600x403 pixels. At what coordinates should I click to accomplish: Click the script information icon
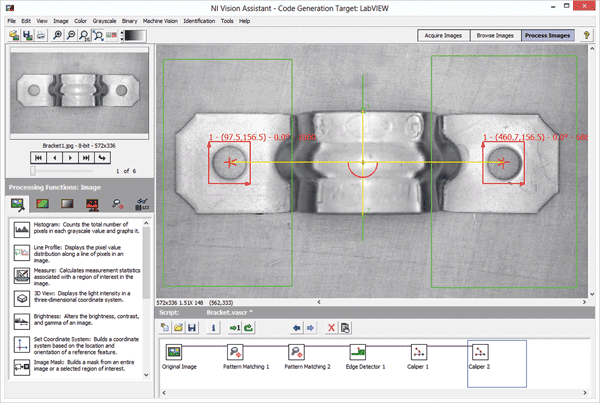click(214, 328)
